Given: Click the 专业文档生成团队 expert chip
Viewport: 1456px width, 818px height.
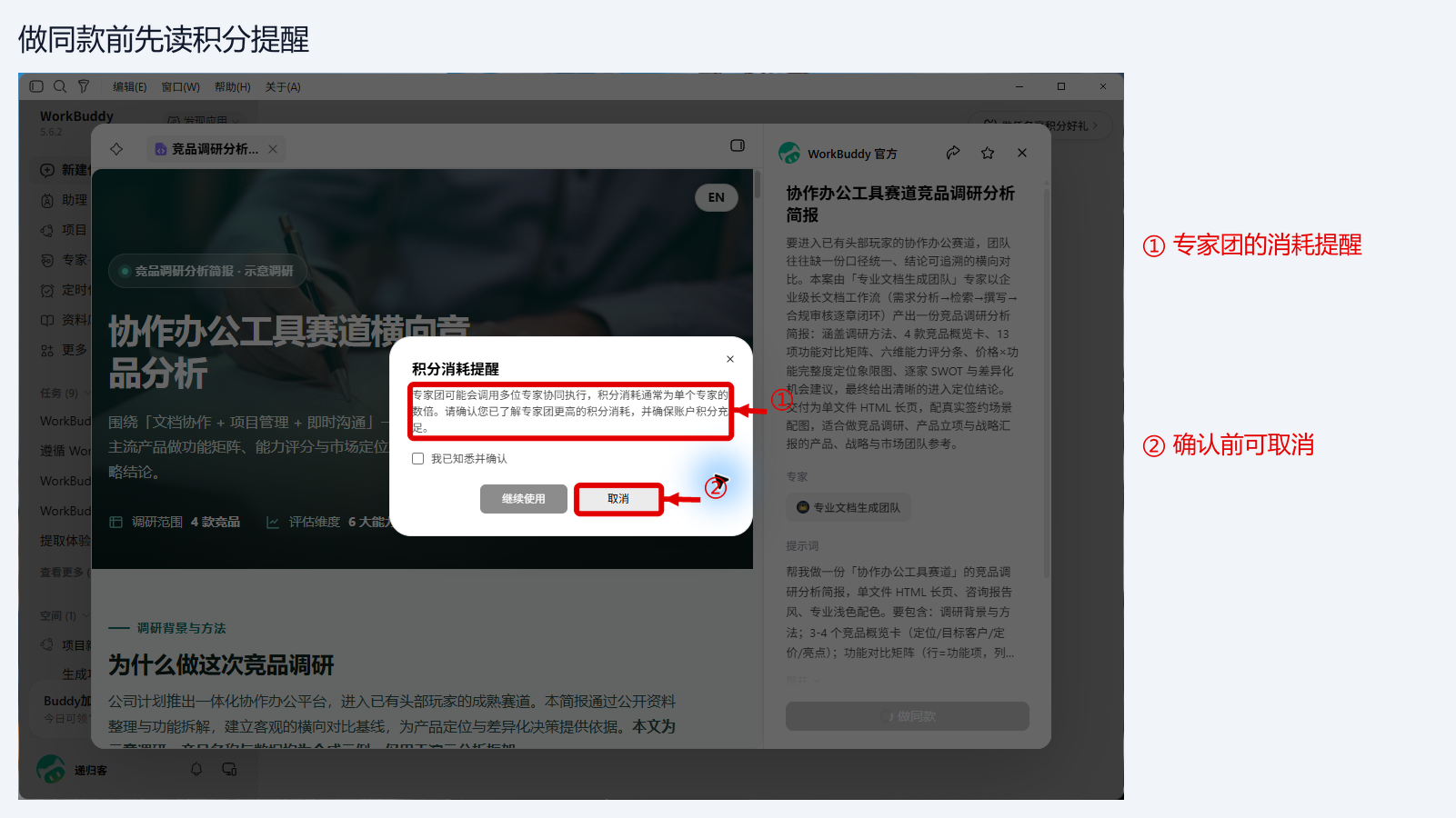Looking at the screenshot, I should 848,507.
